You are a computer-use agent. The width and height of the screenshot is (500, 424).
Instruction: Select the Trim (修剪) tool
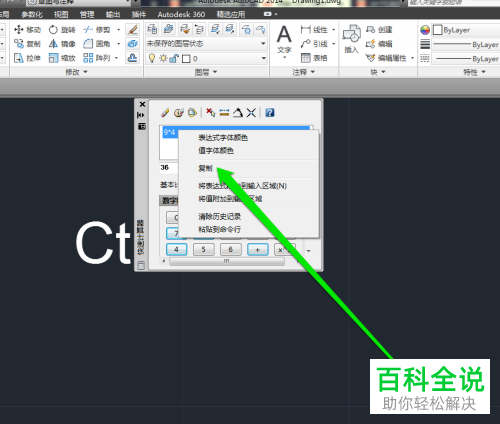(x=97, y=30)
